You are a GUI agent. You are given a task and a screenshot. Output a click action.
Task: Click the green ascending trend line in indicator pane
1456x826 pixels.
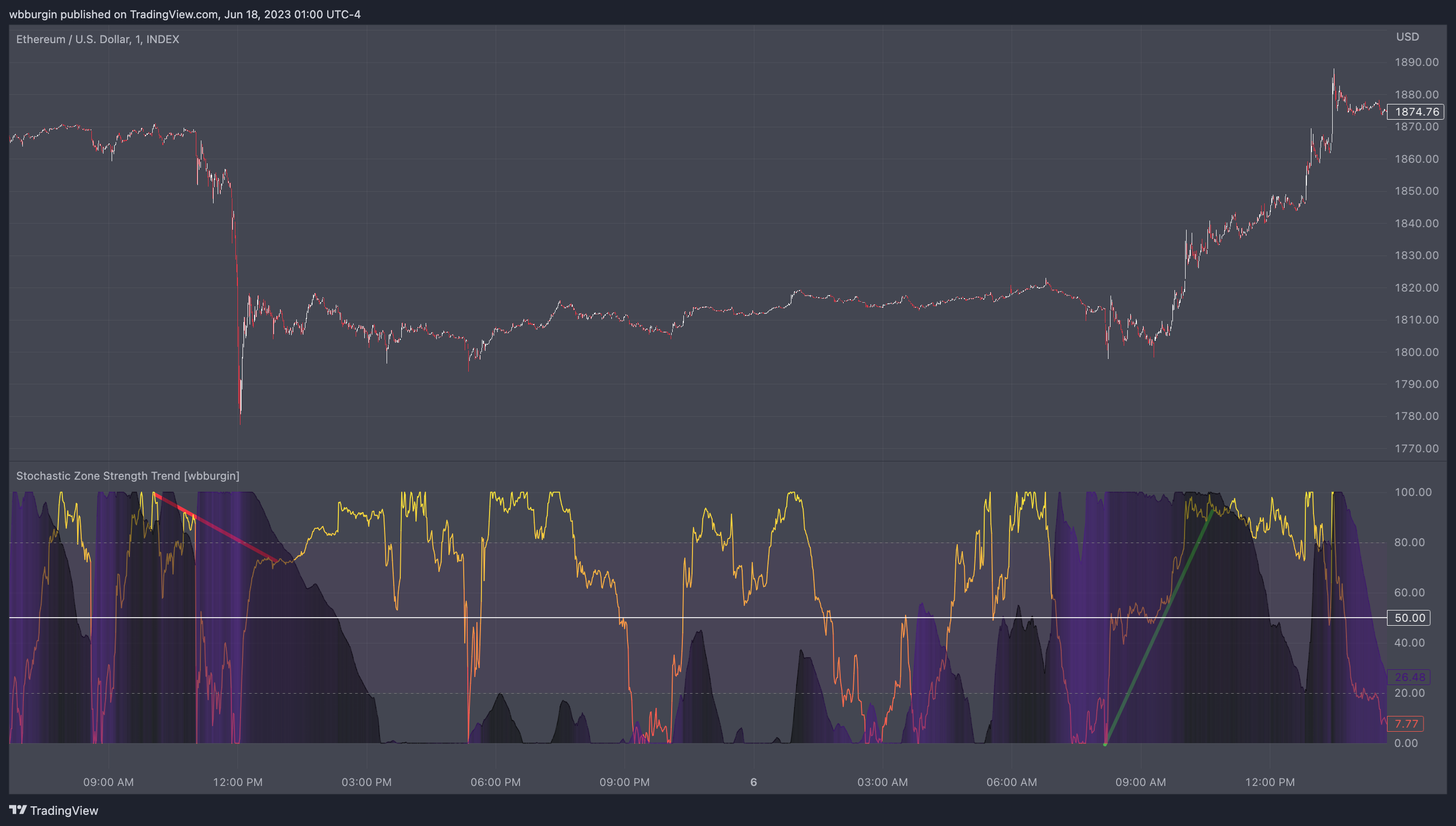pyautogui.click(x=1159, y=627)
